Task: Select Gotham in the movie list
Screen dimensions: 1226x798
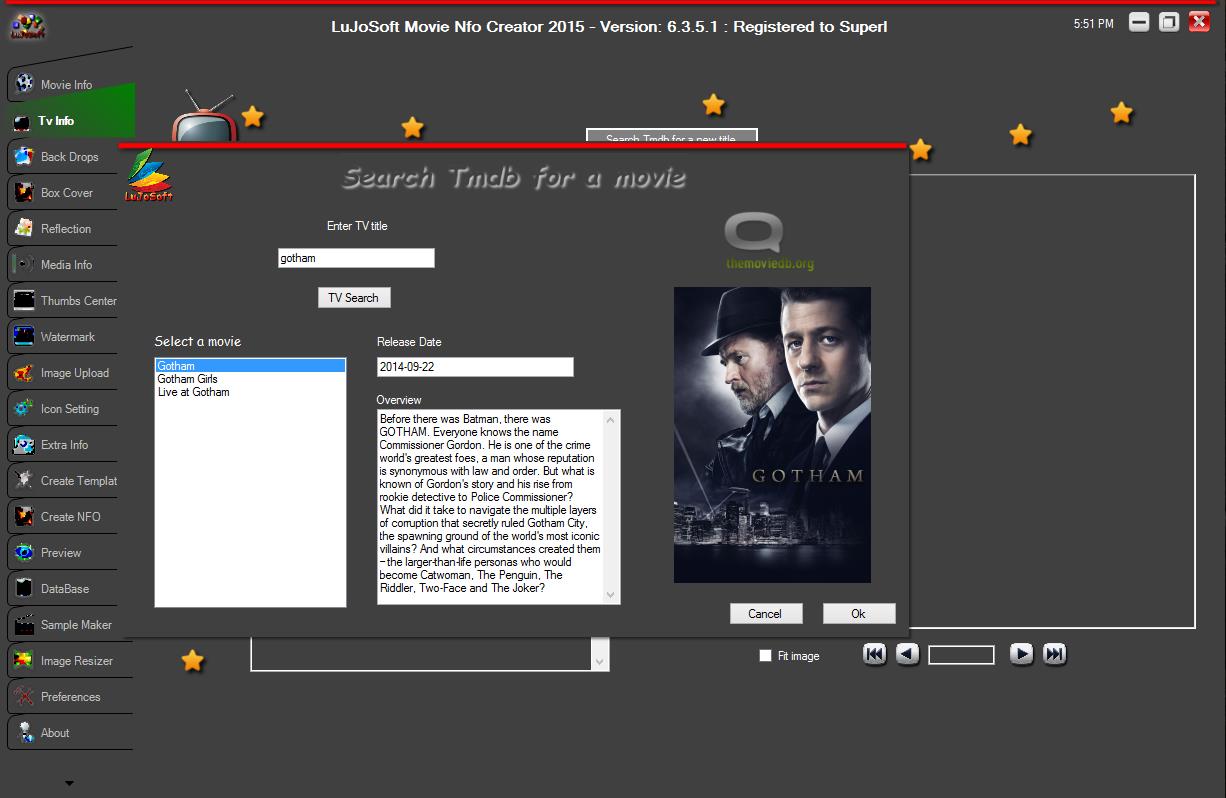Action: (250, 366)
